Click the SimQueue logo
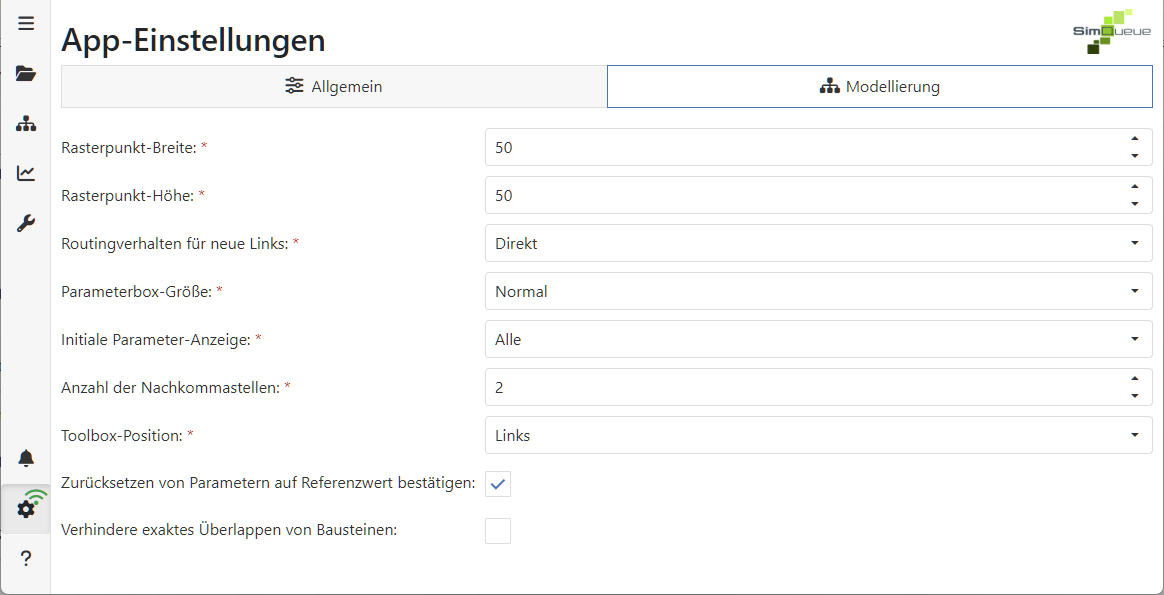This screenshot has width=1164, height=595. [x=1113, y=28]
